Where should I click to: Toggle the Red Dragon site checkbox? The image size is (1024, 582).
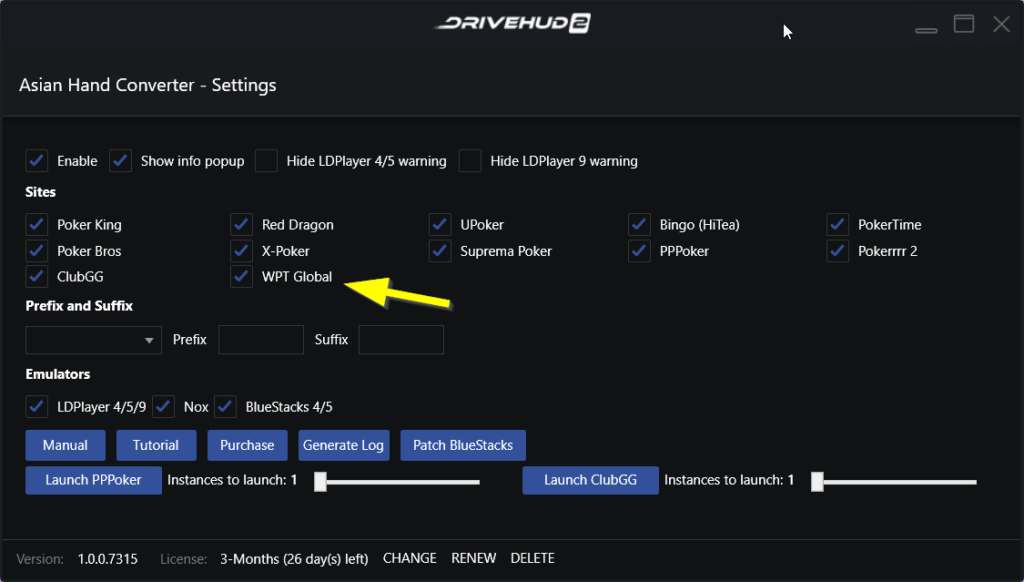[x=242, y=225]
